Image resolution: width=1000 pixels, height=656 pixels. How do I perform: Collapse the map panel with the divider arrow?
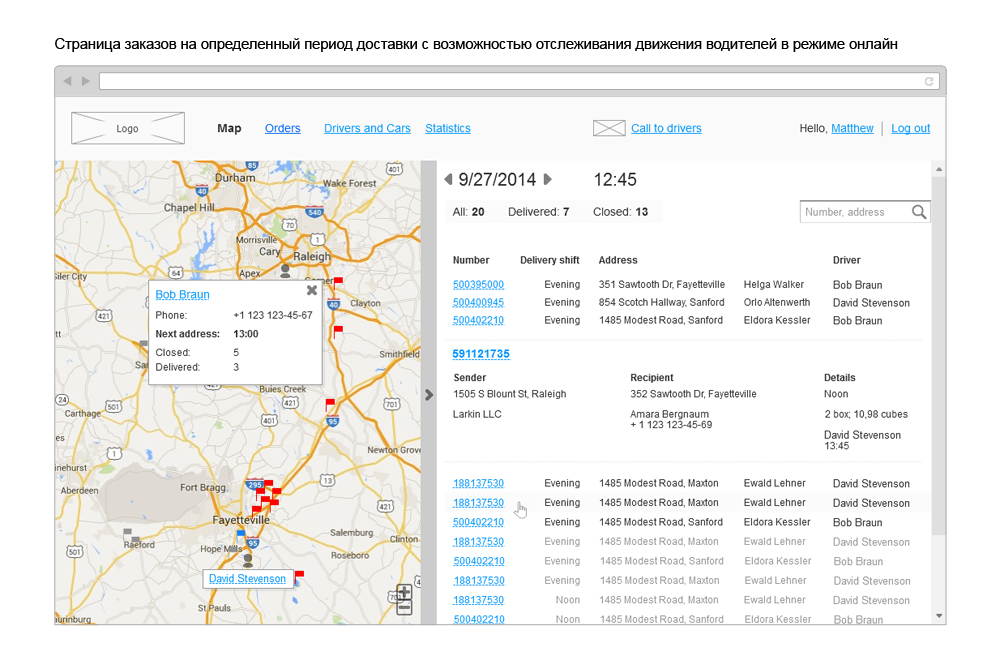[x=429, y=394]
